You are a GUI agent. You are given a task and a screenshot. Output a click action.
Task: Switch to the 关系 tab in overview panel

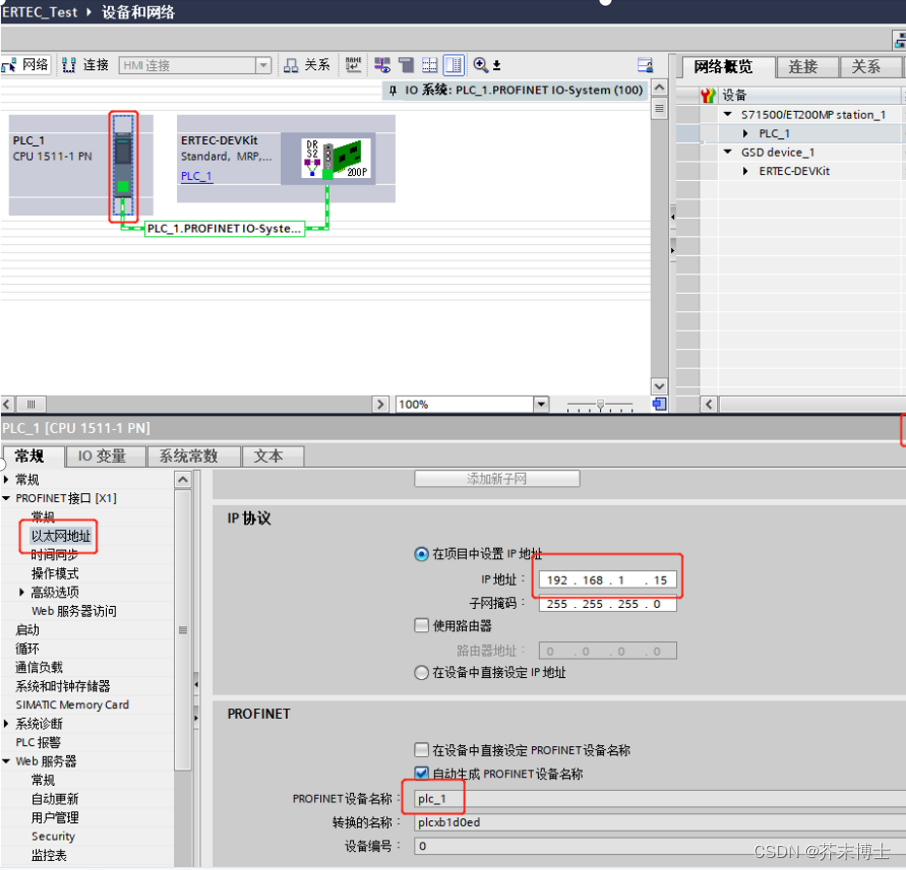[x=866, y=67]
